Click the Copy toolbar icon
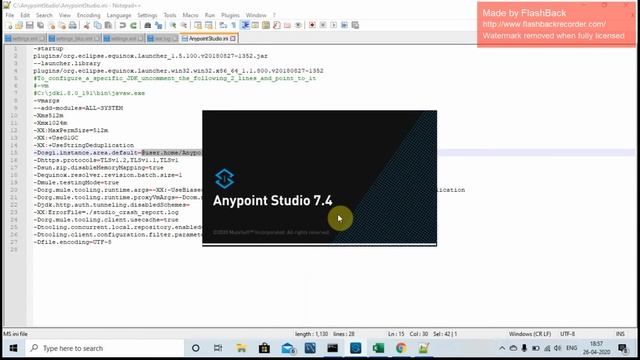This screenshot has width=640, height=360. [x=98, y=25]
